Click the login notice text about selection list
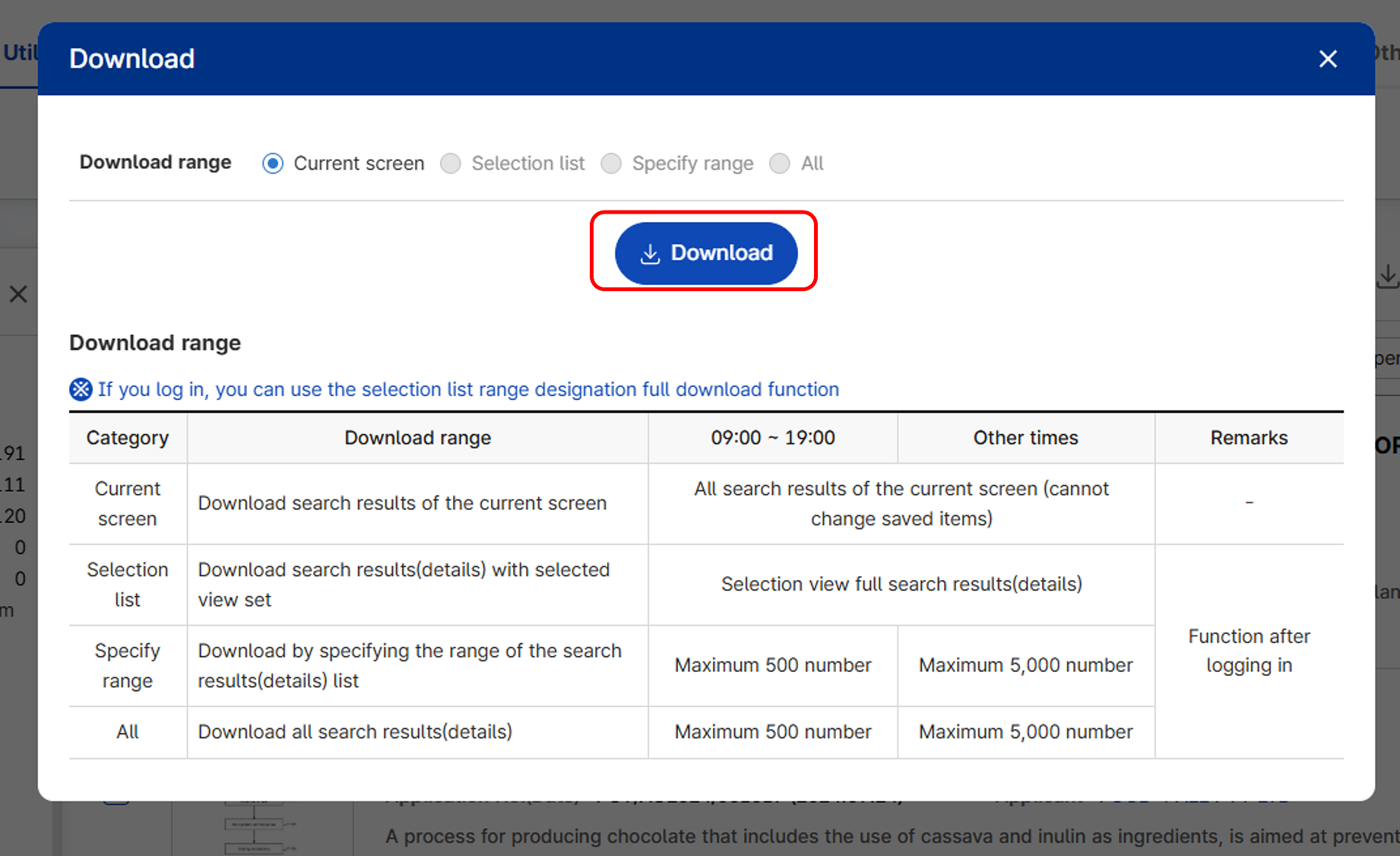The height and width of the screenshot is (856, 1400). 468,389
